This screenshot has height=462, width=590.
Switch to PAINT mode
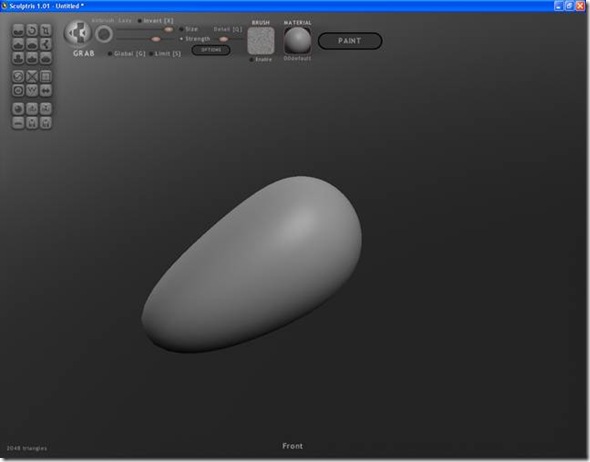(350, 41)
